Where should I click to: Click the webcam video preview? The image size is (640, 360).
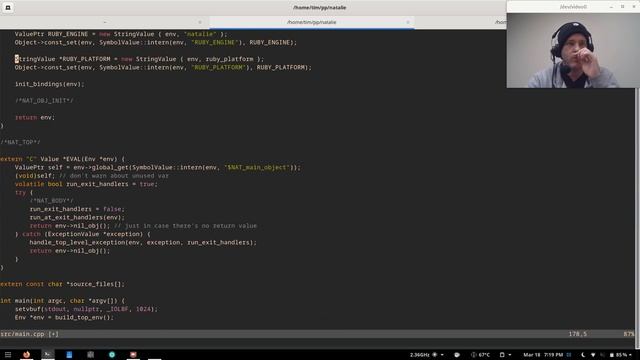pyautogui.click(x=573, y=50)
